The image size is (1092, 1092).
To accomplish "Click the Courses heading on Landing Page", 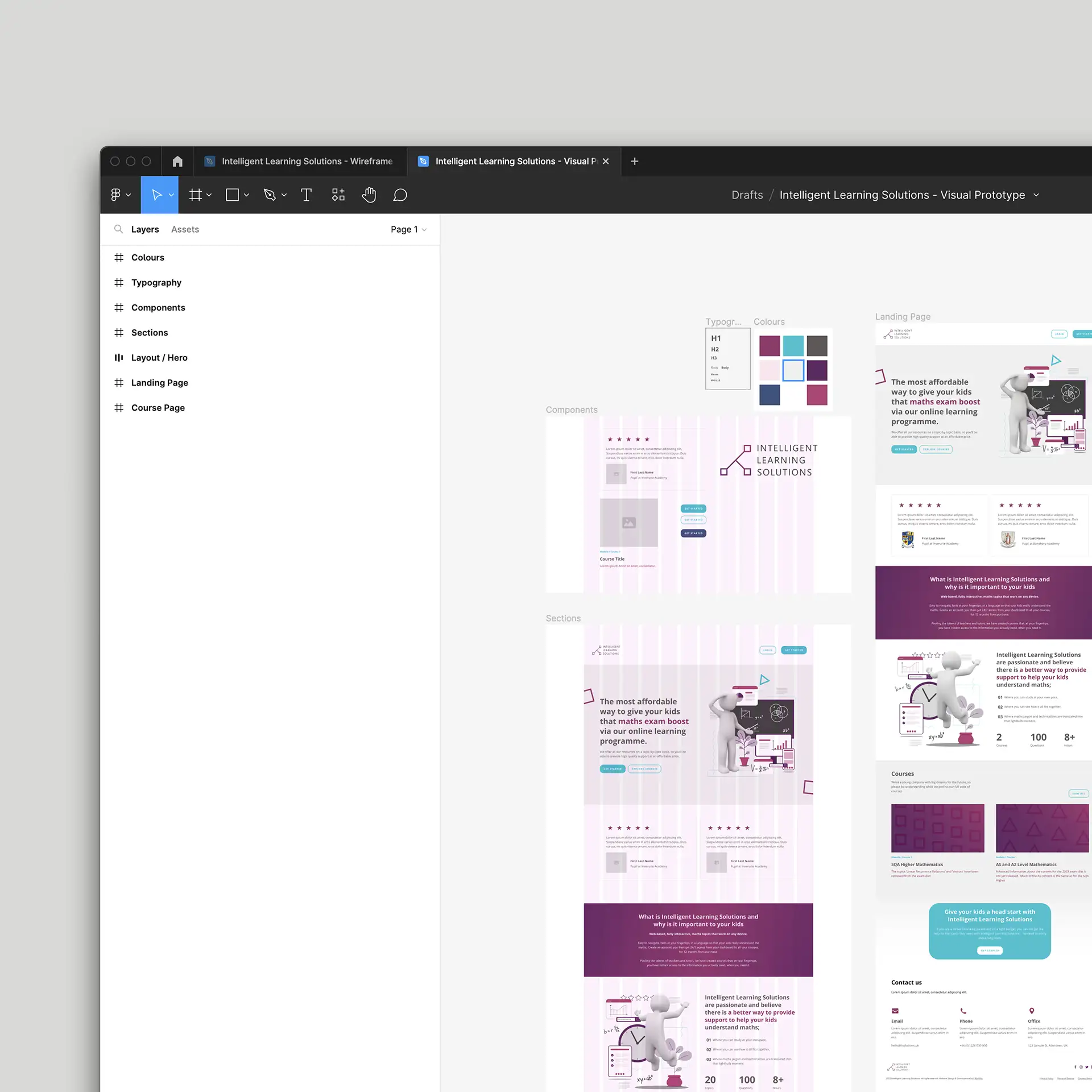I will pos(903,774).
